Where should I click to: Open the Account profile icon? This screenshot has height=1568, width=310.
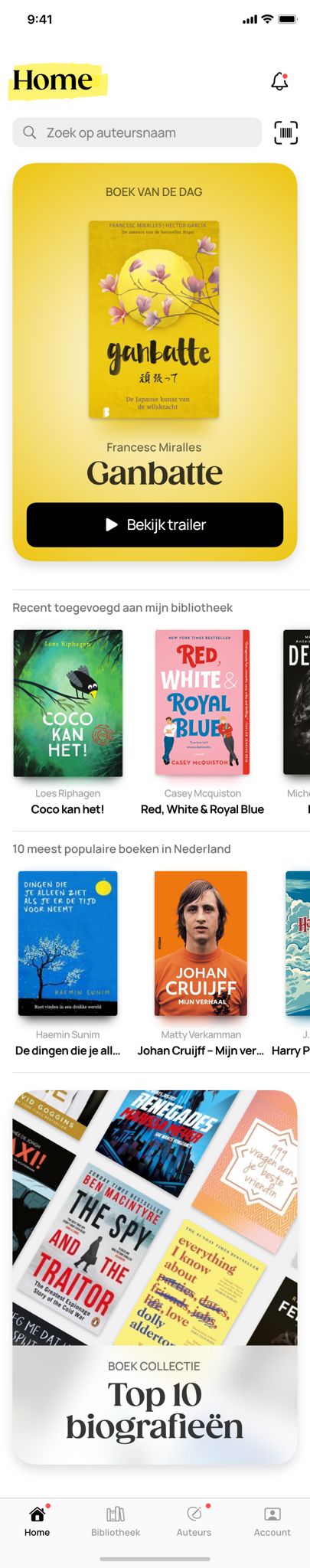pos(272,1514)
